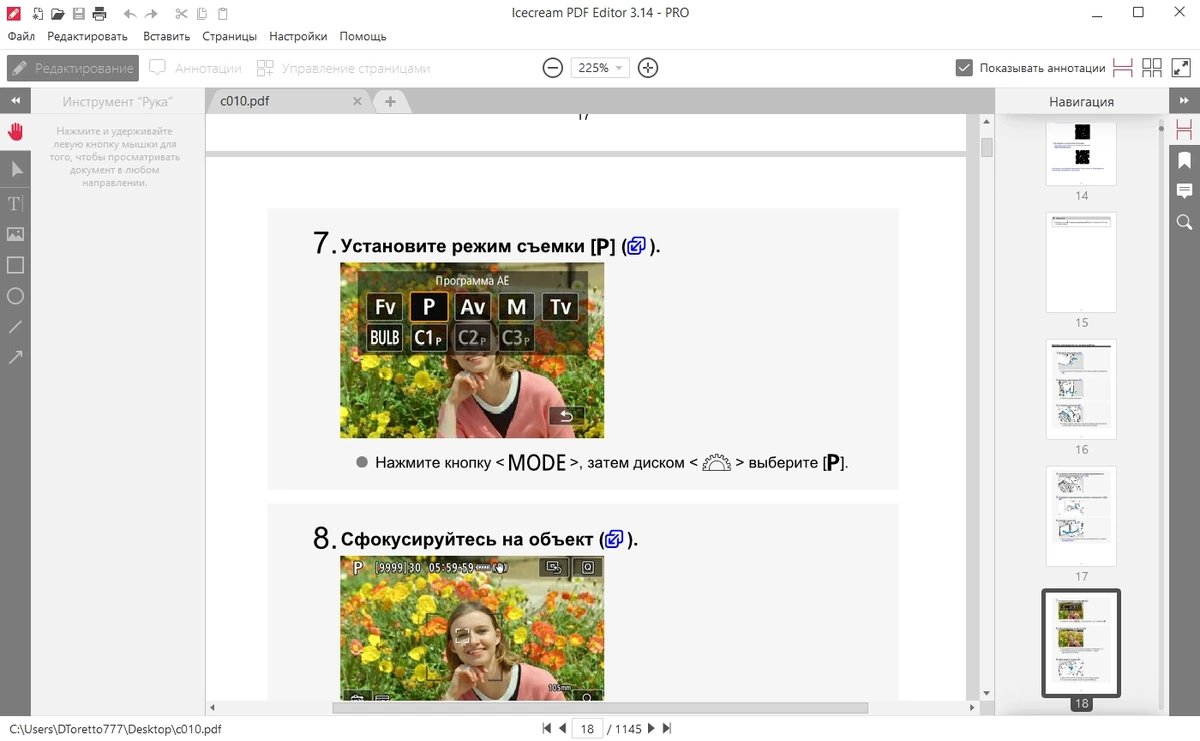The width and height of the screenshot is (1200, 741).
Task: Copy selection using copy icon
Action: [x=201, y=13]
